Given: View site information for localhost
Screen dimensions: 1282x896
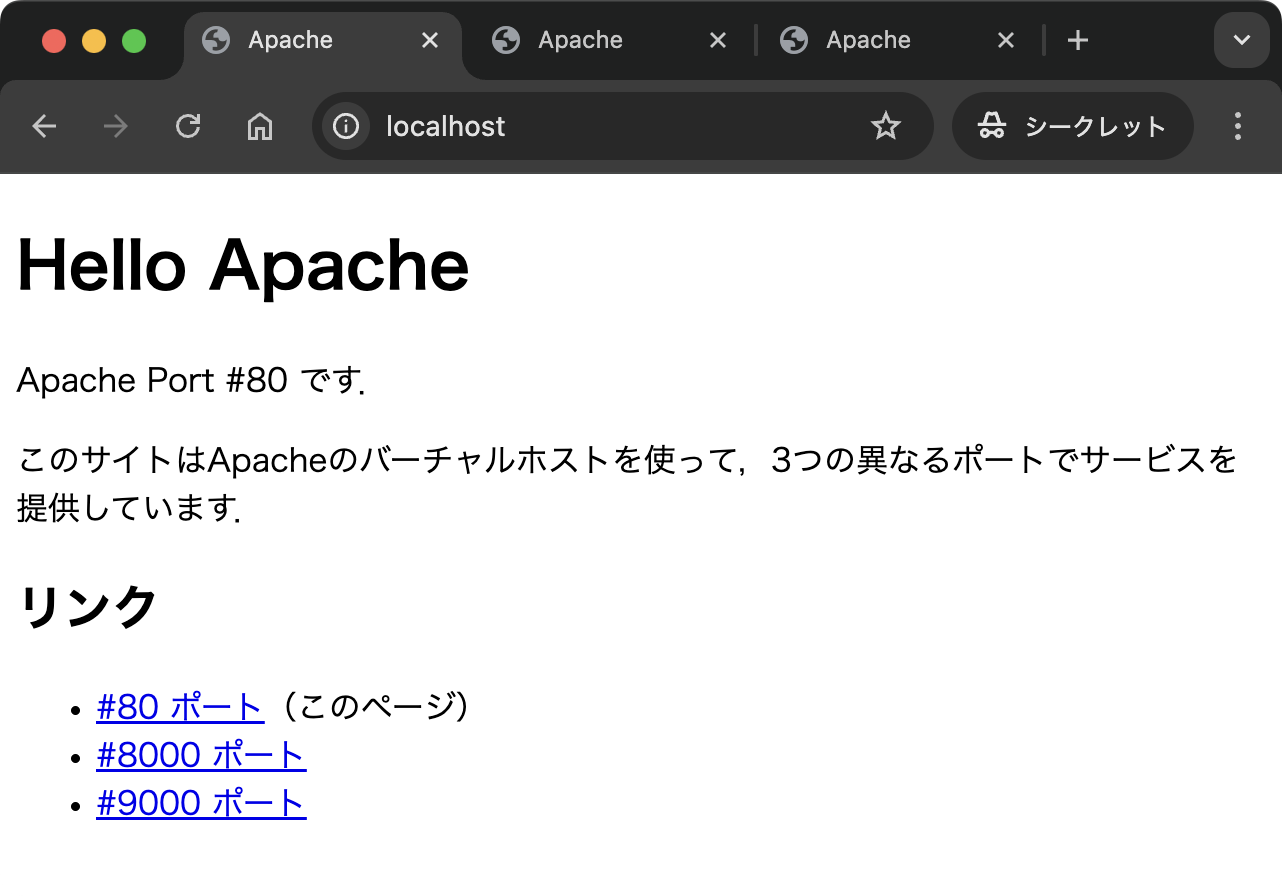Looking at the screenshot, I should [x=346, y=126].
